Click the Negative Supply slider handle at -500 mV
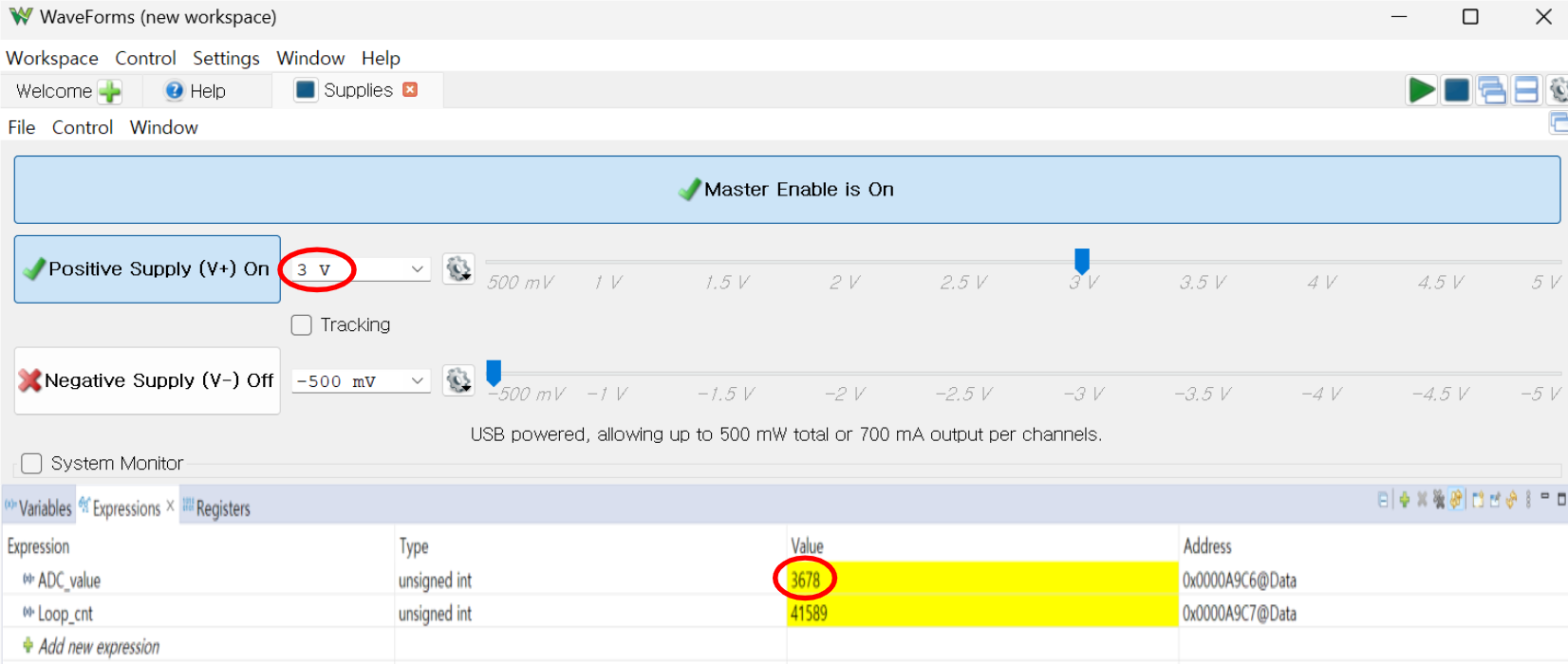Screen dimensions: 1568x664 pos(494,372)
